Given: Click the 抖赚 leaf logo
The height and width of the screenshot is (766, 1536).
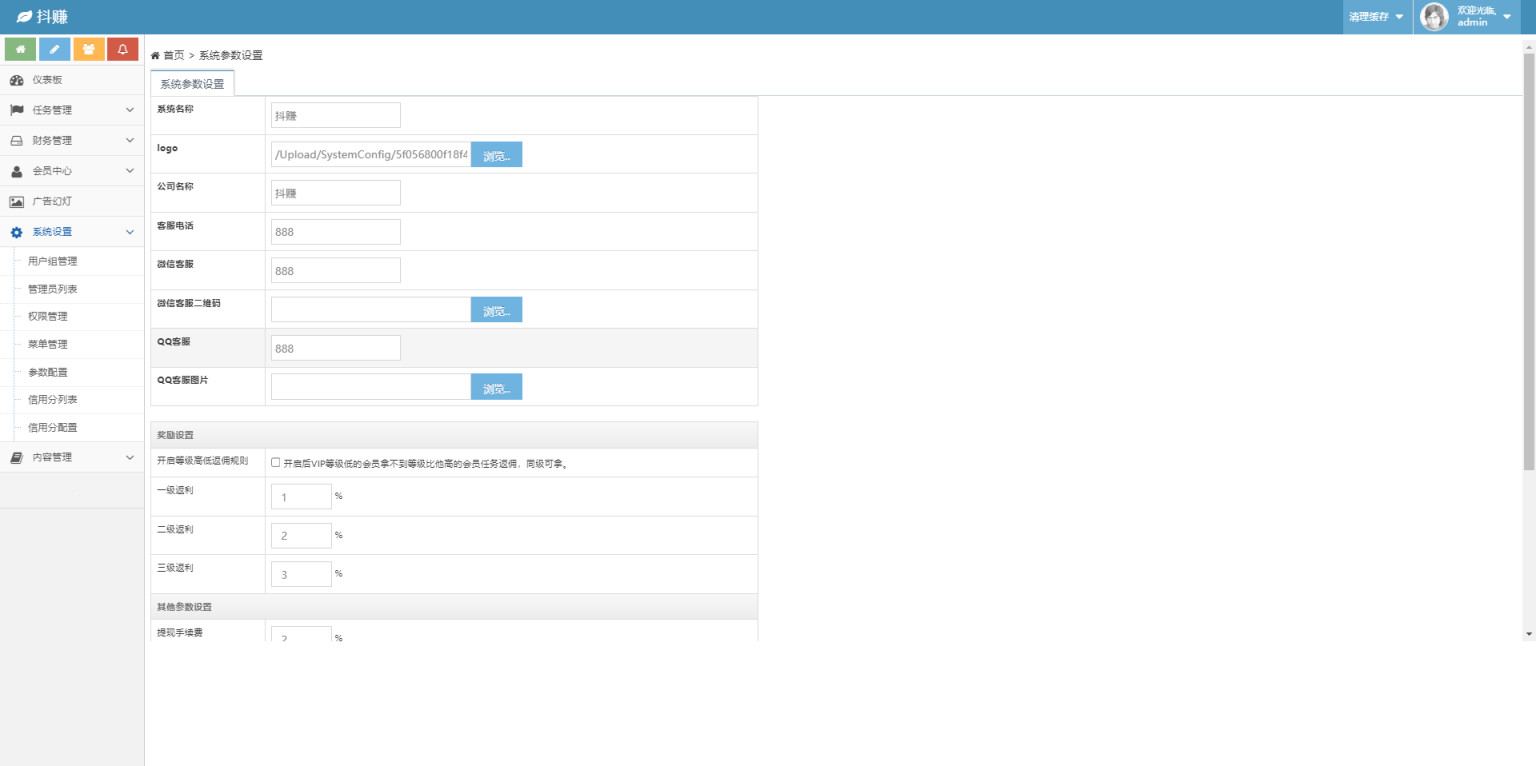Looking at the screenshot, I should tap(24, 17).
